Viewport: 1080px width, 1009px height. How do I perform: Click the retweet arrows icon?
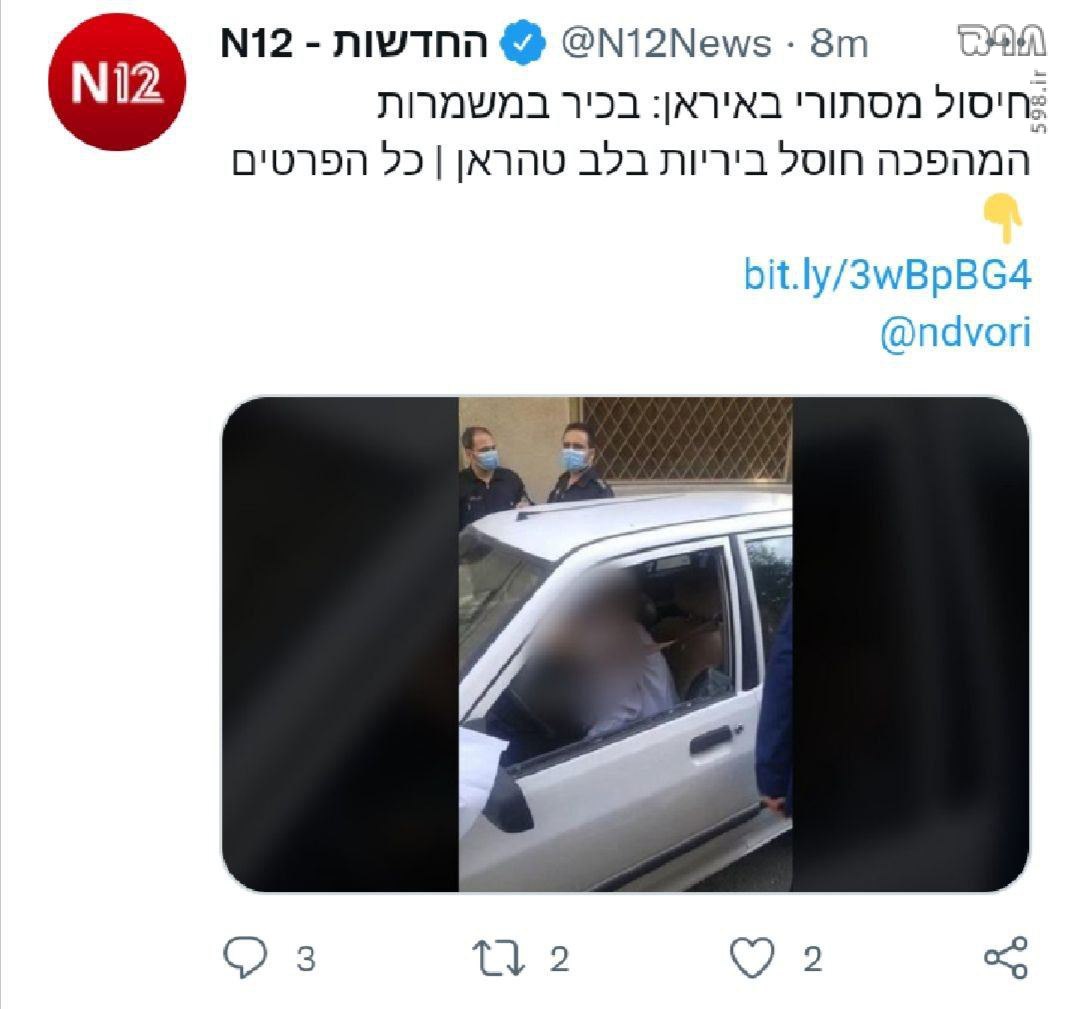point(499,959)
